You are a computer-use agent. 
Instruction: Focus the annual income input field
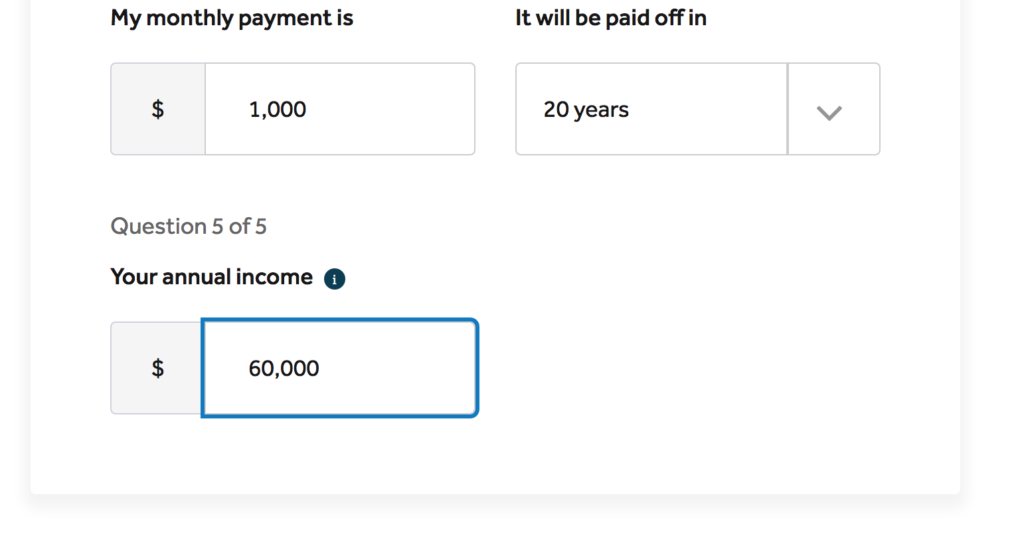pos(390,368)
